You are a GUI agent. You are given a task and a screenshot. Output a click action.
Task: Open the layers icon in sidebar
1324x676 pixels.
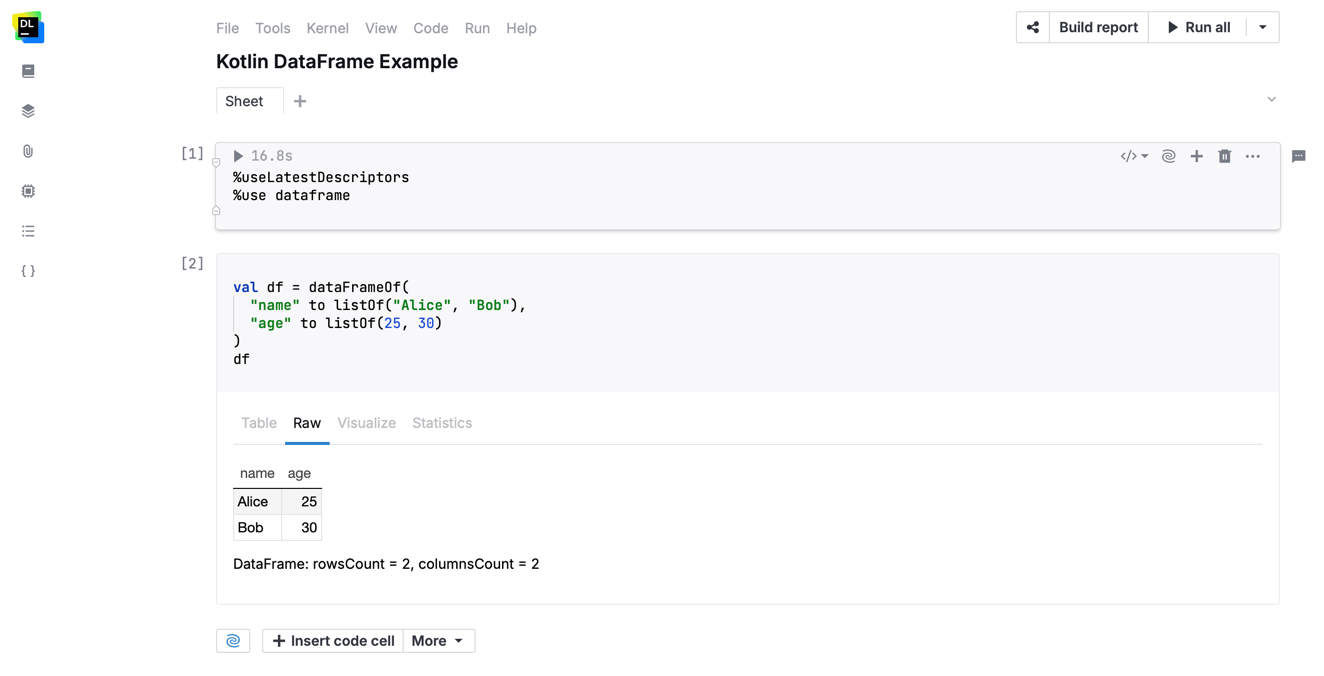[x=28, y=111]
